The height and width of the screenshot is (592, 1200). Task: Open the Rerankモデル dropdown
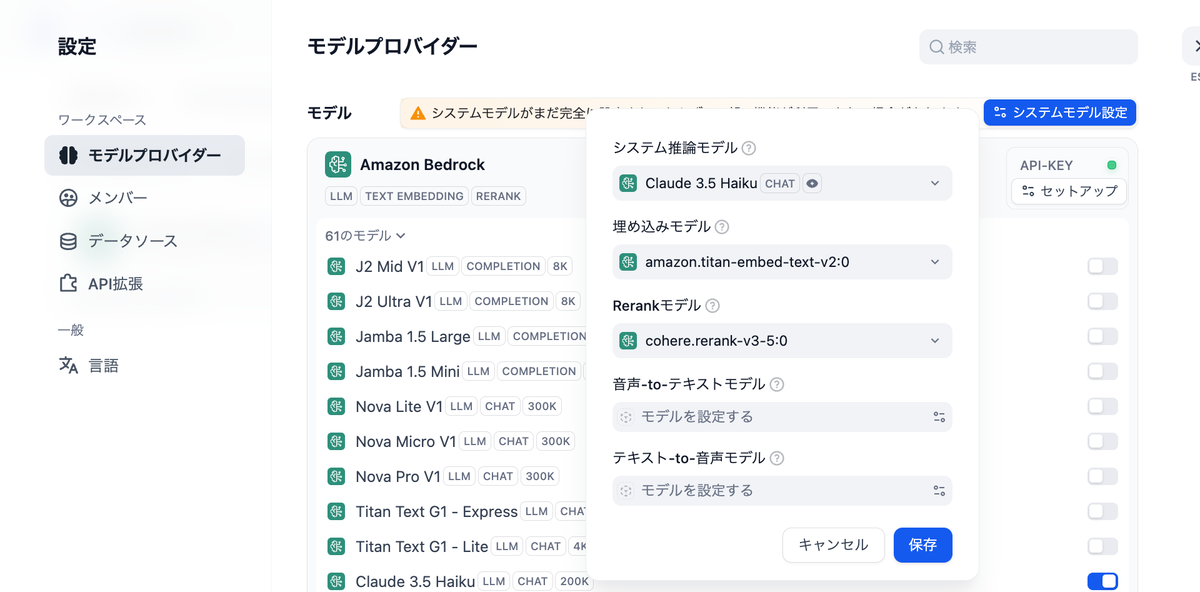(x=782, y=341)
